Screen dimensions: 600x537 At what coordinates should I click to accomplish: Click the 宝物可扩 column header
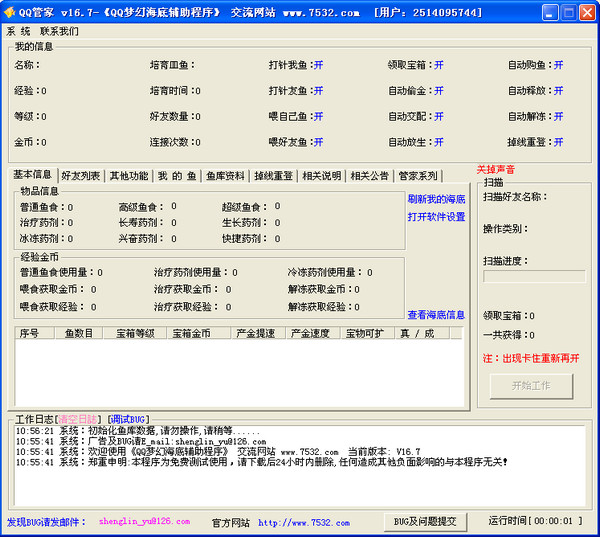pyautogui.click(x=368, y=333)
